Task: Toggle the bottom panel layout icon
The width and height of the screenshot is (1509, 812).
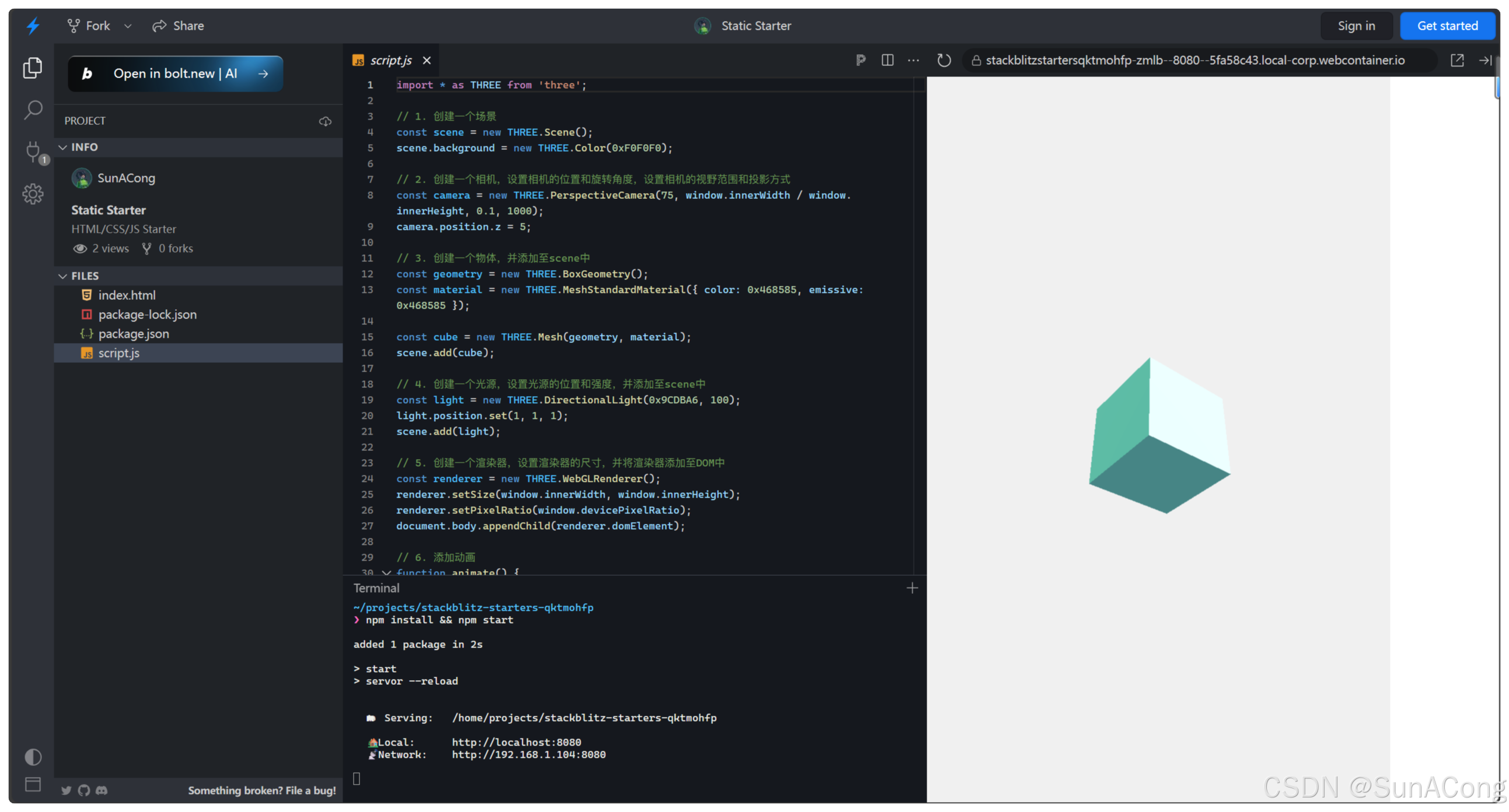Action: (33, 784)
